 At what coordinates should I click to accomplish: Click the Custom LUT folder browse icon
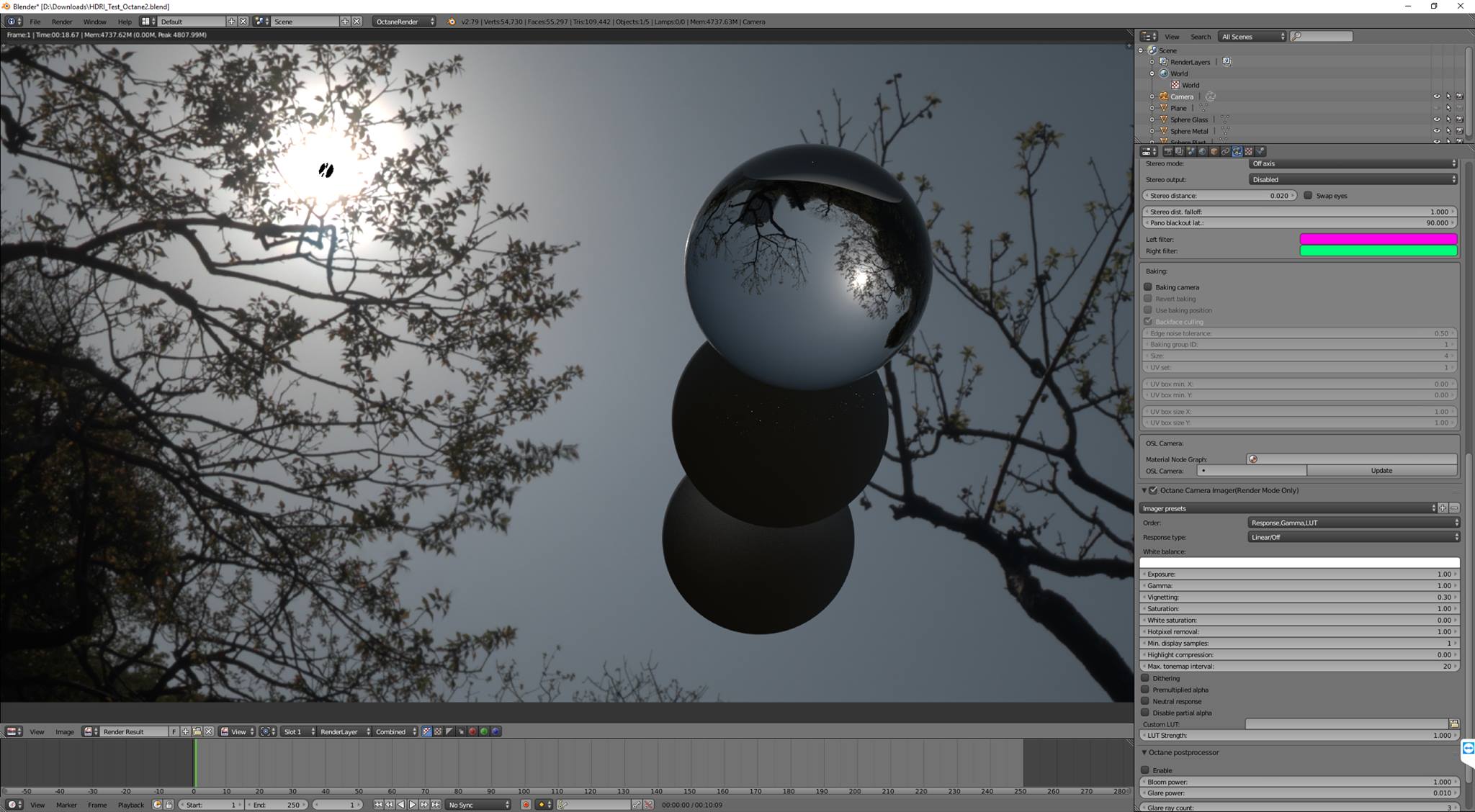1453,724
